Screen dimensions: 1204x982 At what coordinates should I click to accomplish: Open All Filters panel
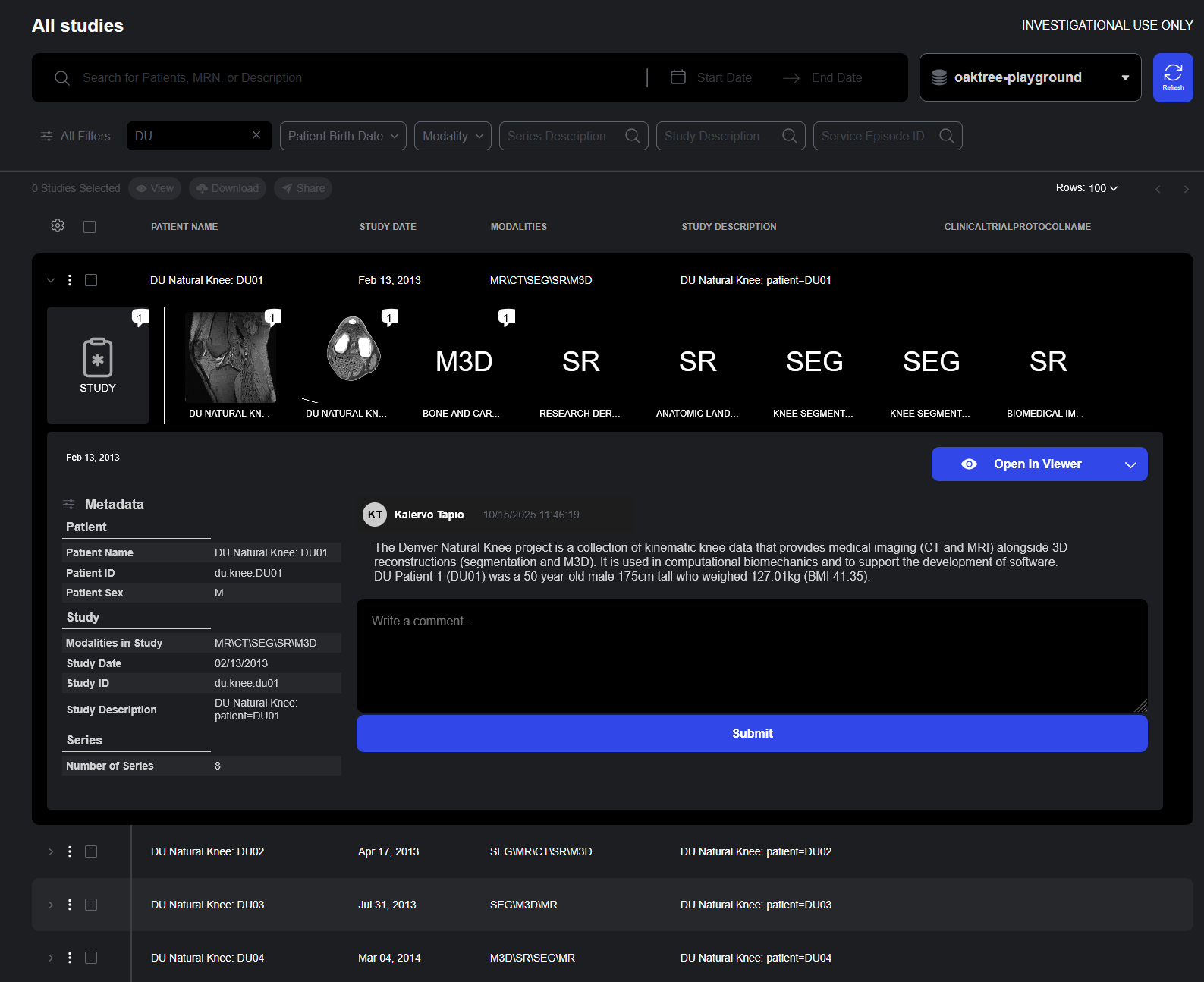pyautogui.click(x=75, y=136)
